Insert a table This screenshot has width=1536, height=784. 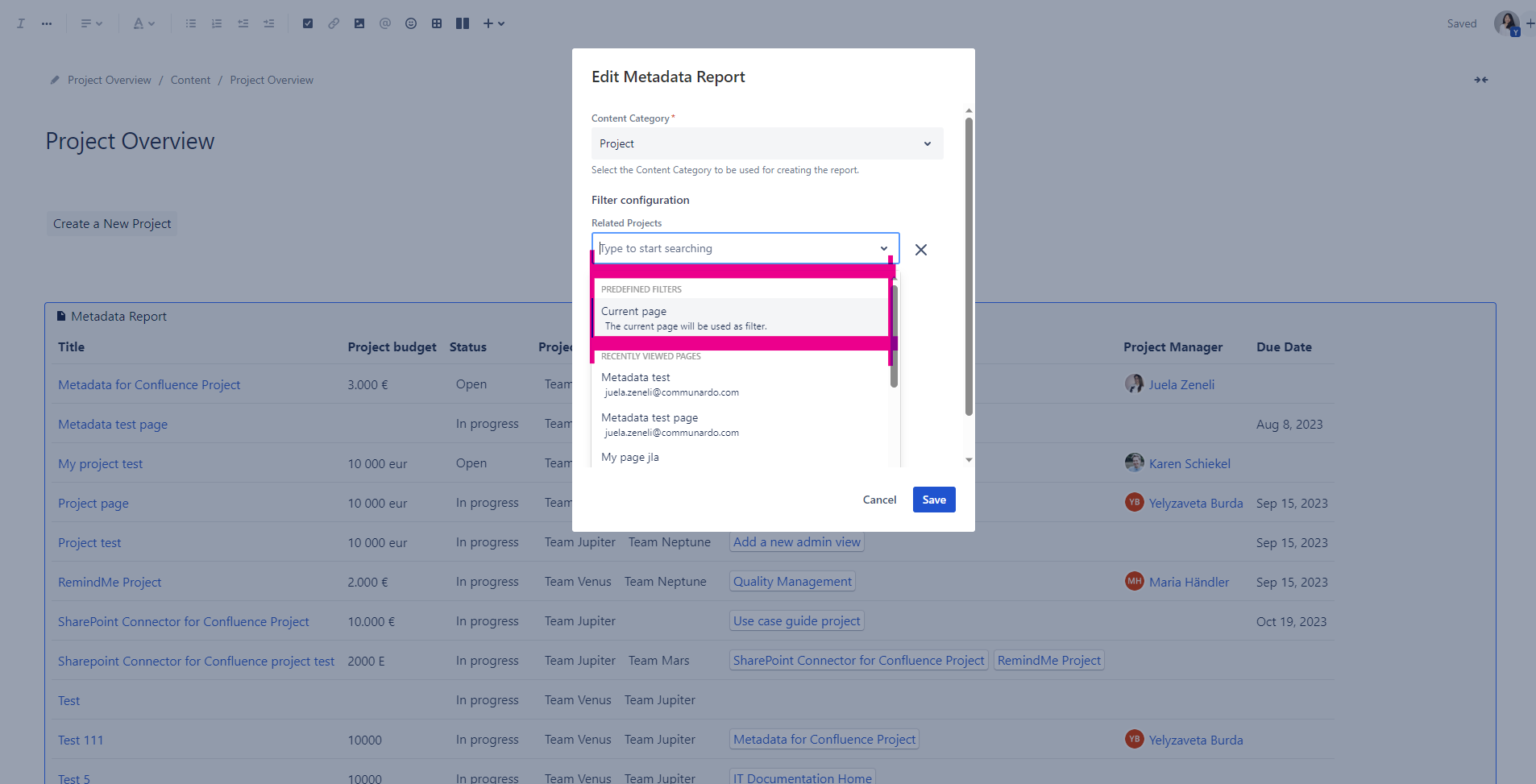[437, 23]
